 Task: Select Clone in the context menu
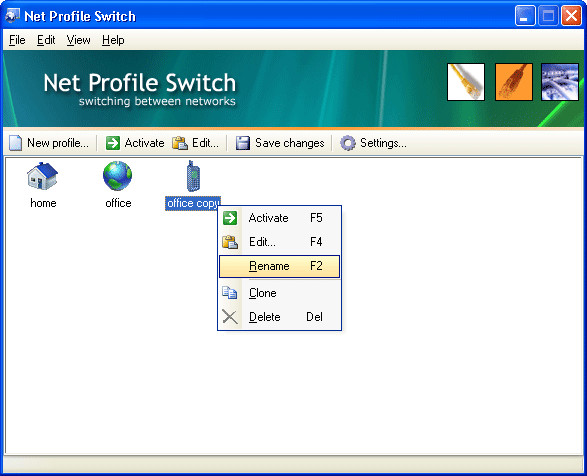(x=279, y=293)
